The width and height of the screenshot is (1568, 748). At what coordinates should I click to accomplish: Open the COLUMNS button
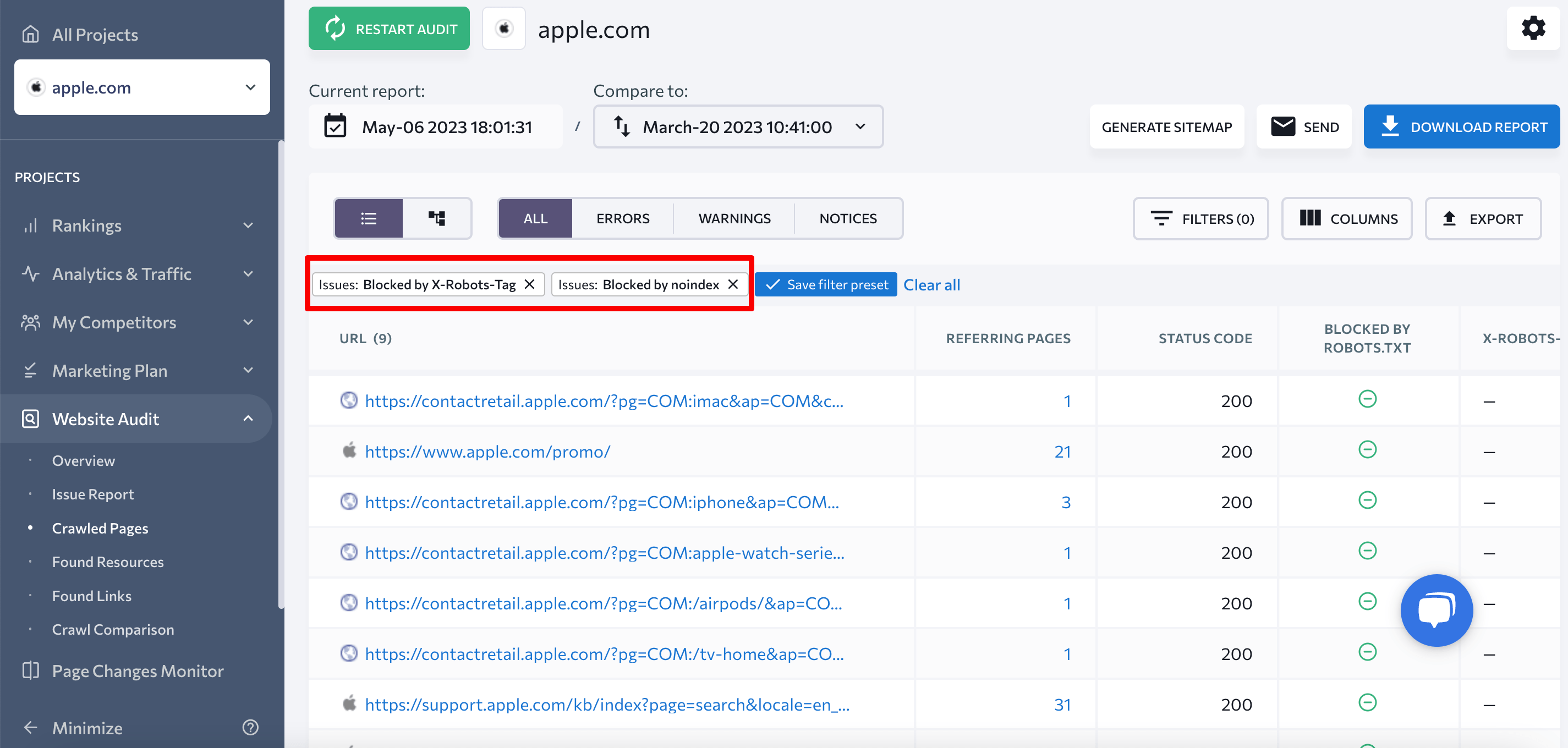(1346, 218)
